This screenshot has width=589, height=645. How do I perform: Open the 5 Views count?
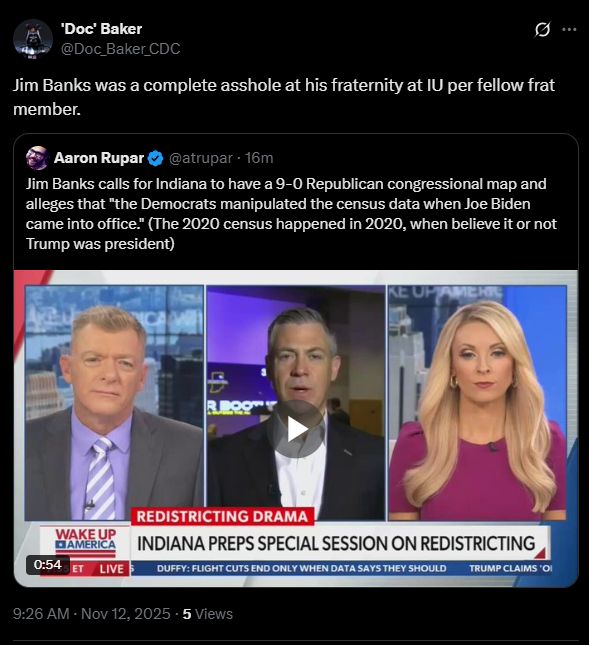pyautogui.click(x=208, y=614)
